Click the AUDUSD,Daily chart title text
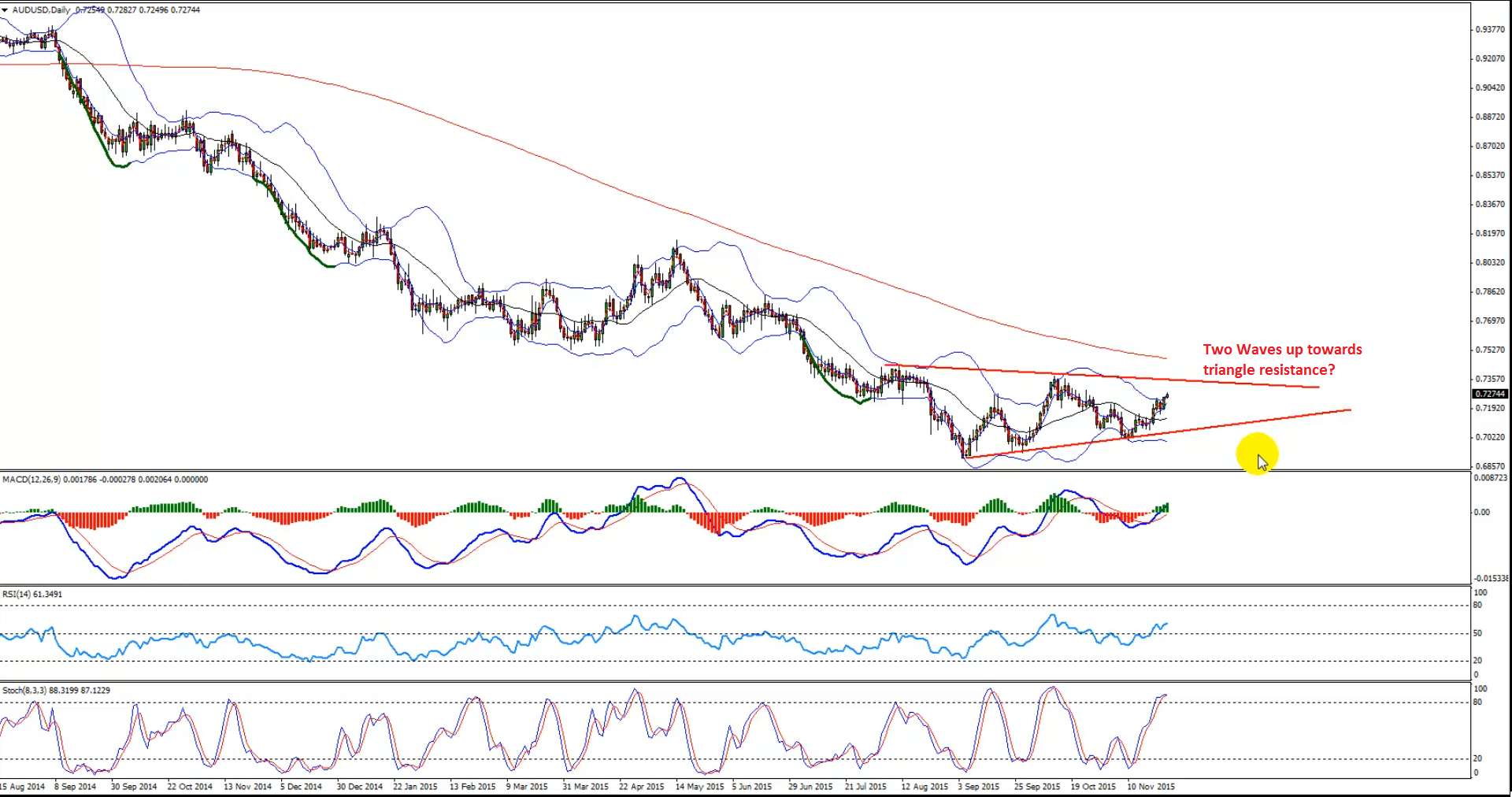The image size is (1512, 797). 41,10
